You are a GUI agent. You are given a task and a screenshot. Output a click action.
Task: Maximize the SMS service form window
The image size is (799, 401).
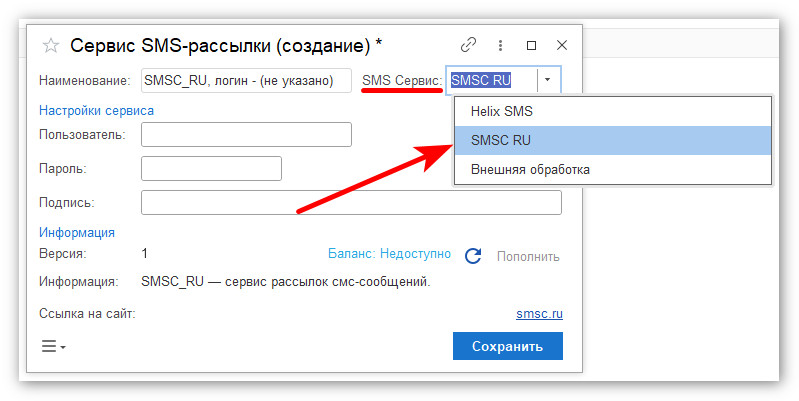click(x=531, y=45)
